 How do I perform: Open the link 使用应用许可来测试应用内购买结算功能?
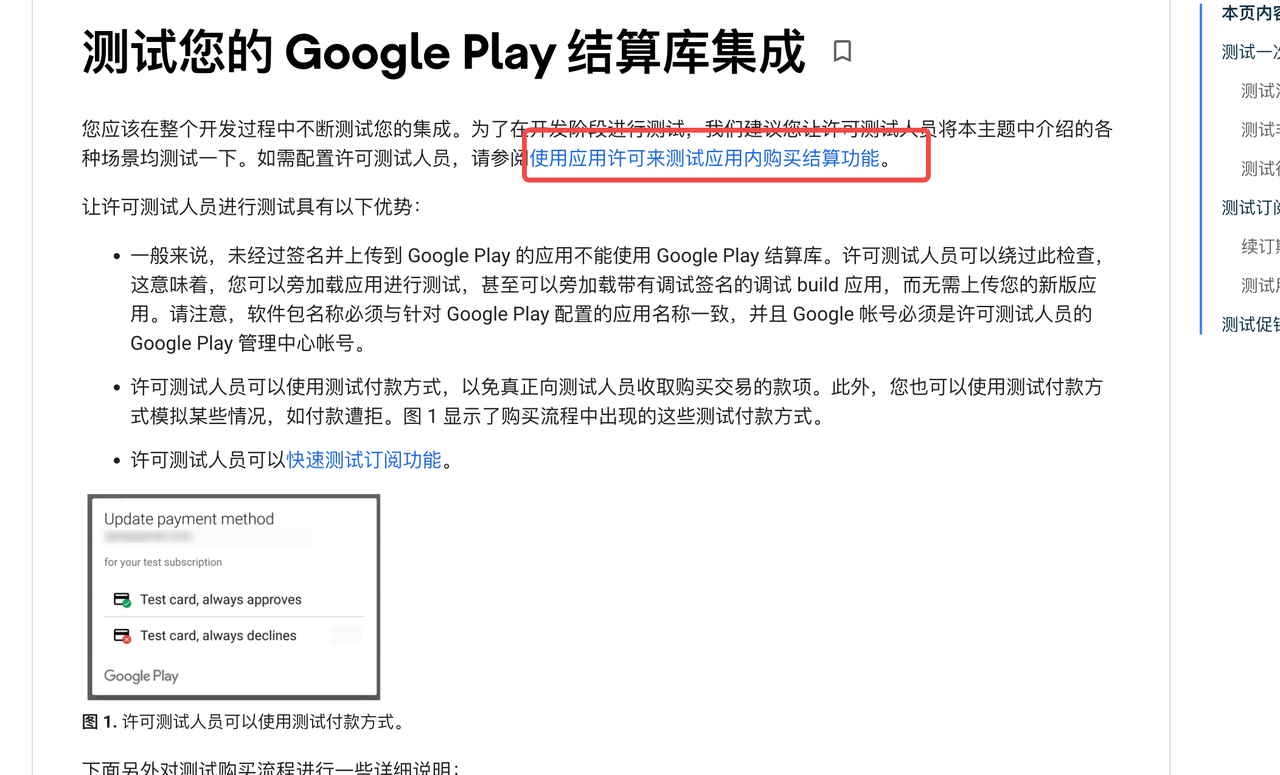pyautogui.click(x=705, y=158)
